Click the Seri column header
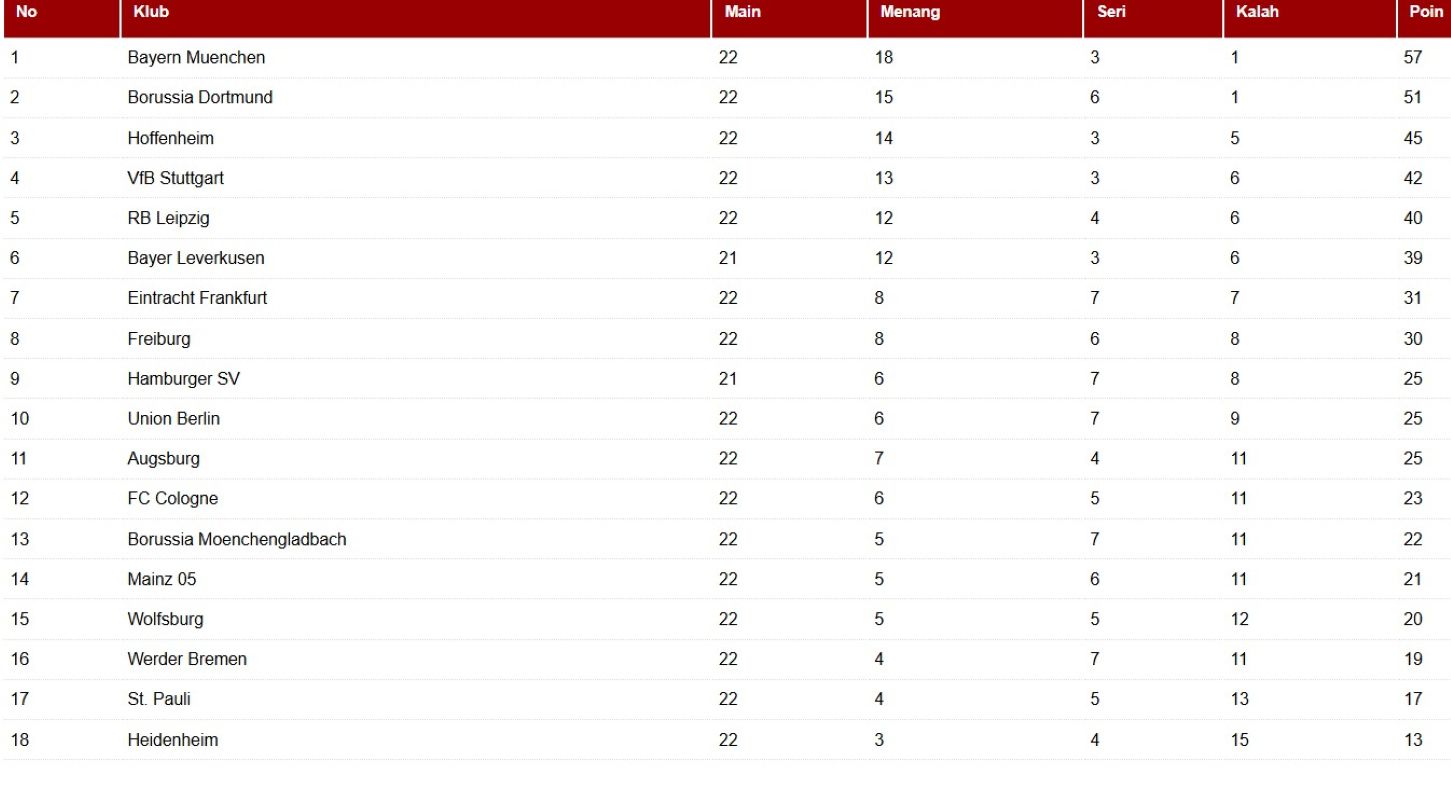 point(1111,12)
